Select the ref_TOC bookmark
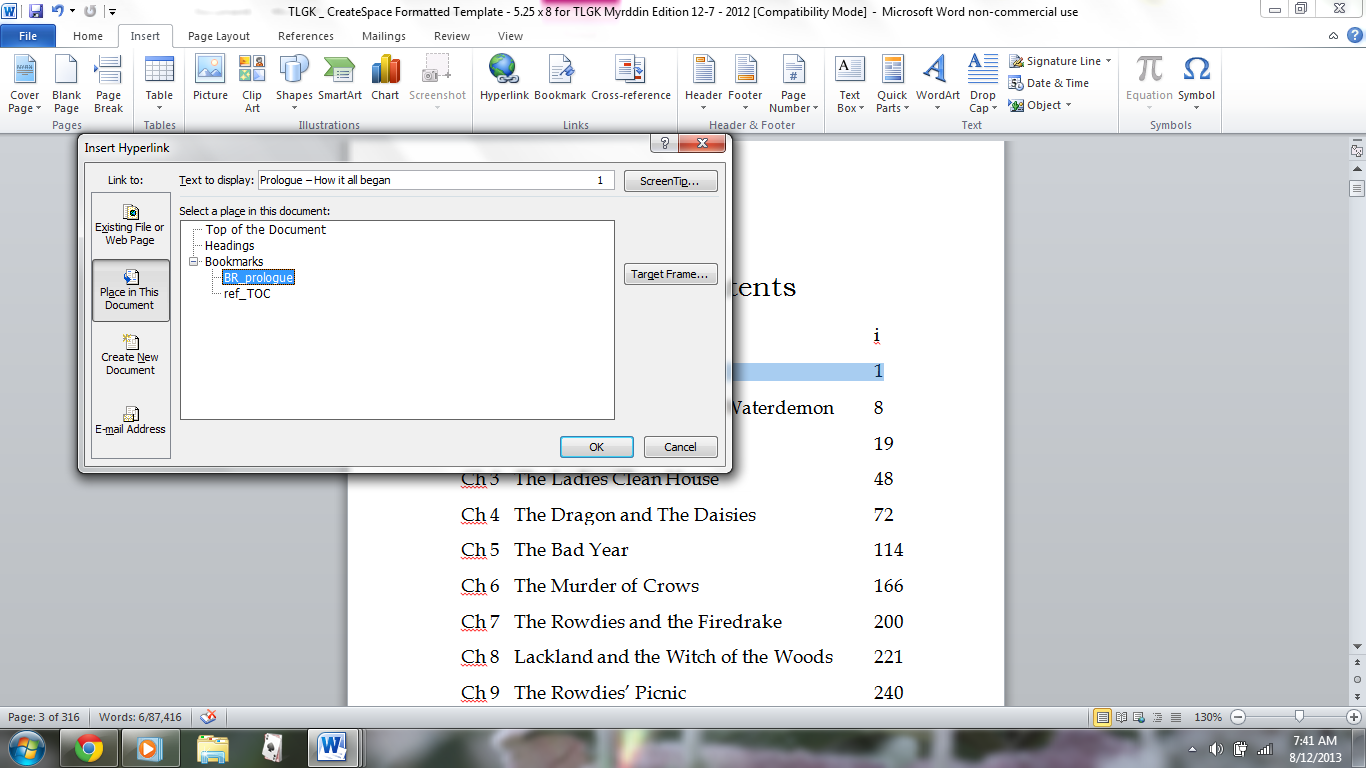 coord(247,294)
